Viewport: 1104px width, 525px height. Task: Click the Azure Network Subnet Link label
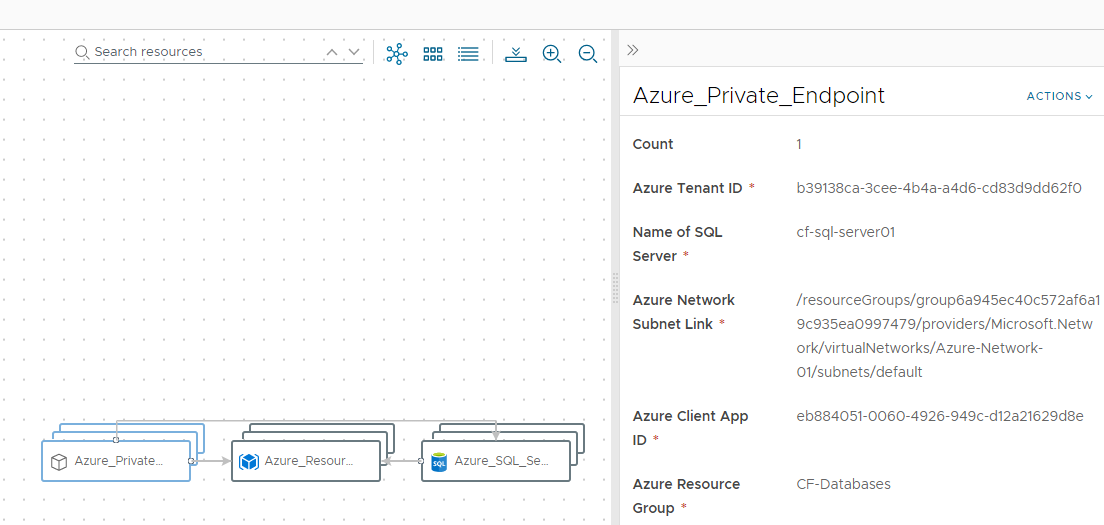[684, 312]
